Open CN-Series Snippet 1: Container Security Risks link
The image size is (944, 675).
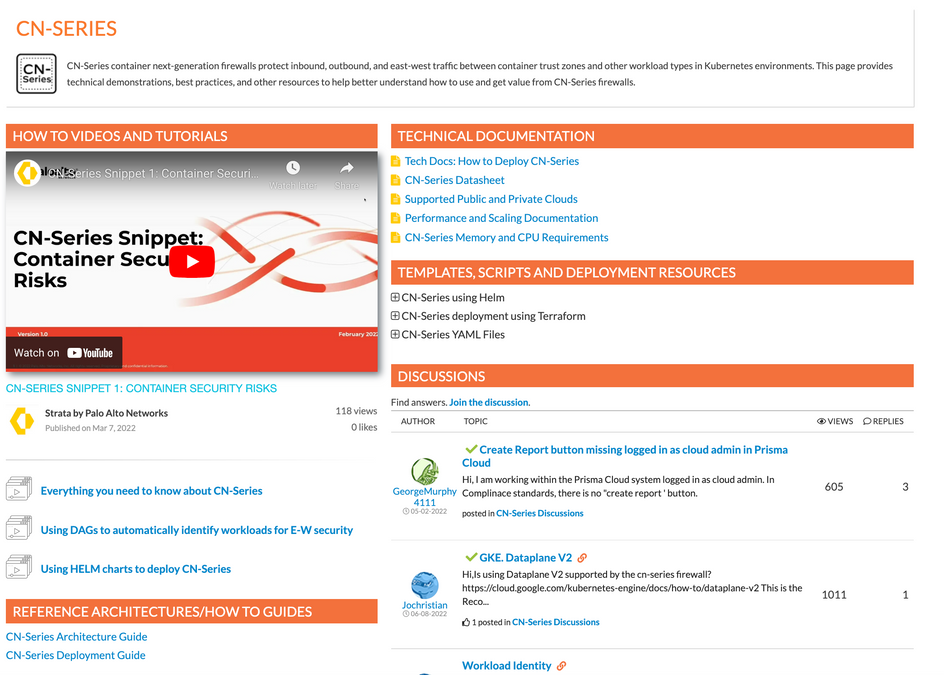[141, 388]
